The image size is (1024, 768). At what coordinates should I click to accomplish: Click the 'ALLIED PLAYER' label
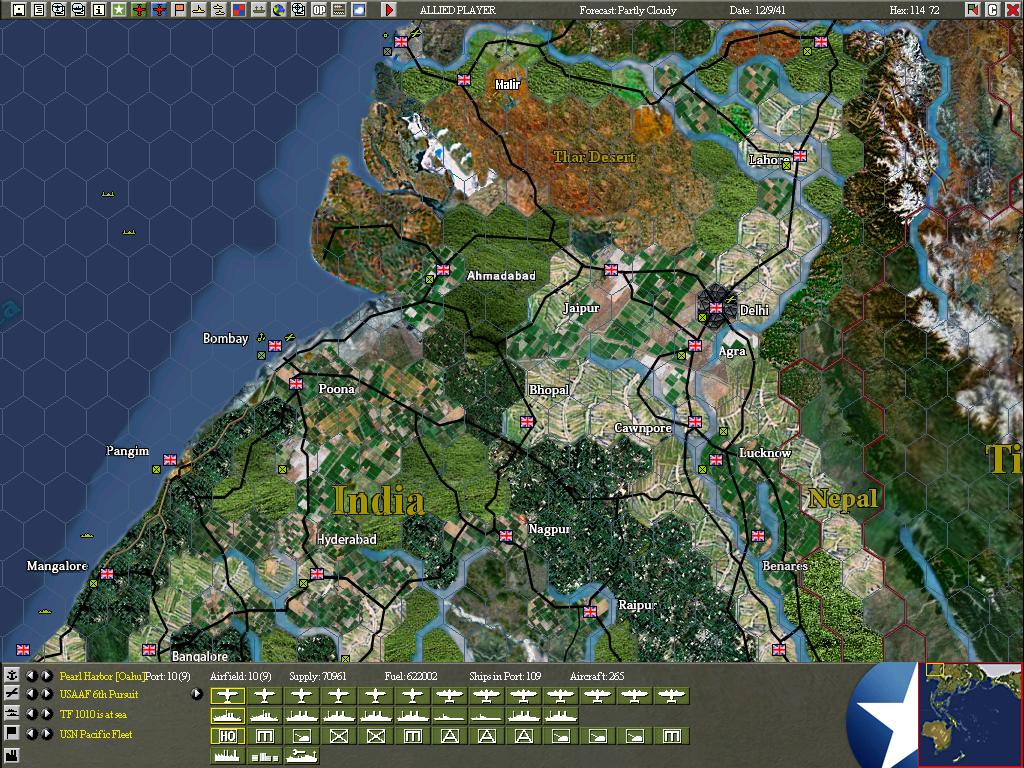click(x=457, y=10)
